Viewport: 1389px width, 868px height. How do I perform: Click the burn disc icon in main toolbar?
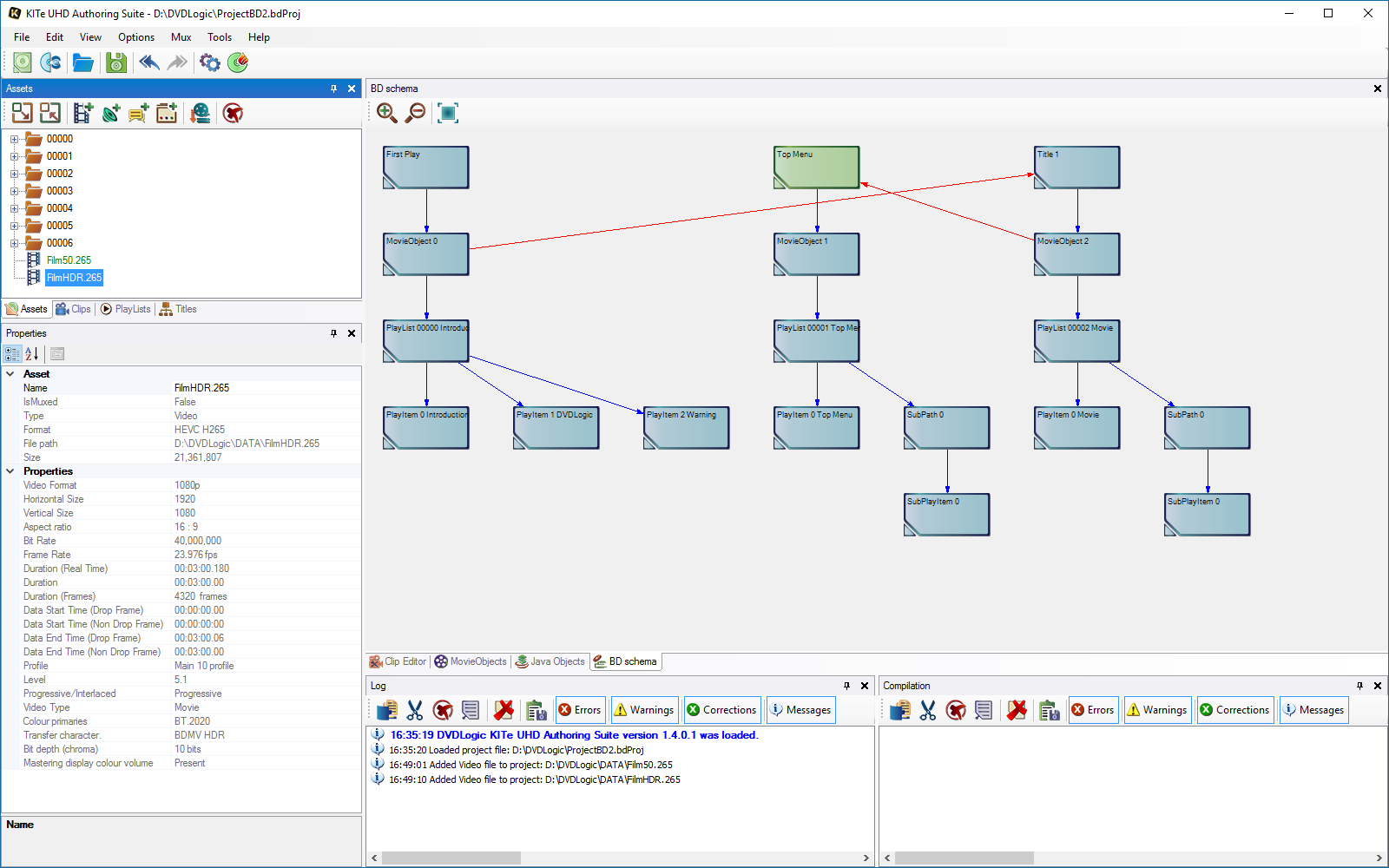(238, 62)
